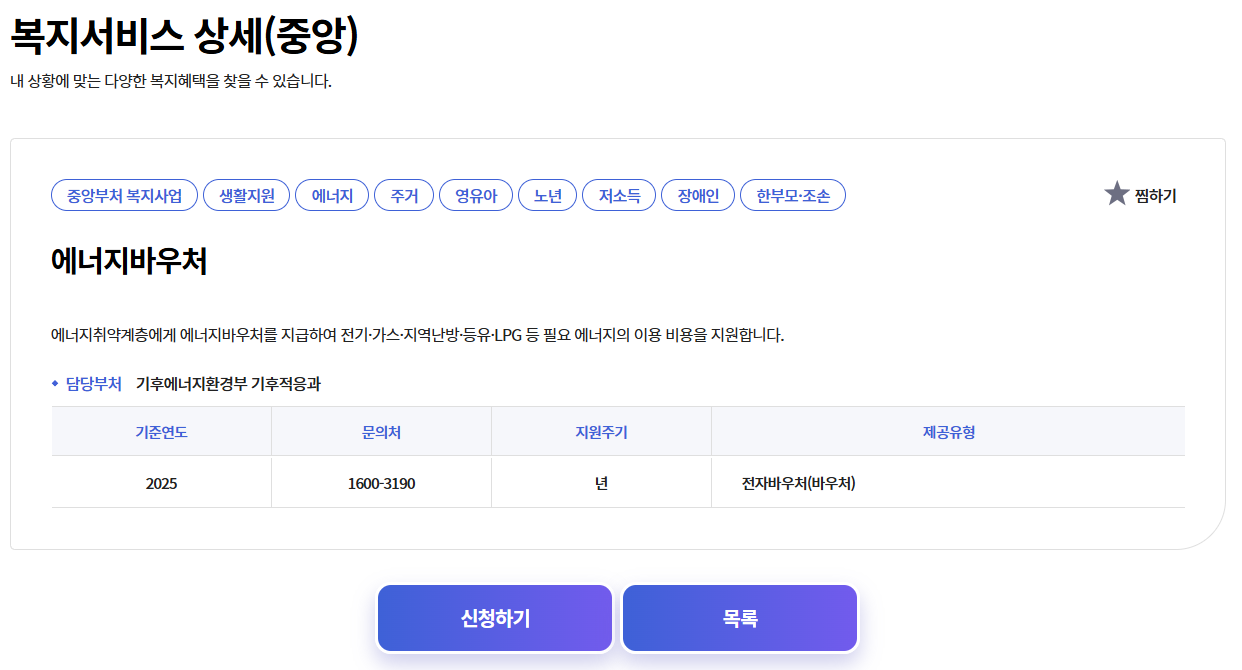Viewport: 1242px width, 670px height.
Task: Click the 장애인 category tag
Action: [x=697, y=195]
